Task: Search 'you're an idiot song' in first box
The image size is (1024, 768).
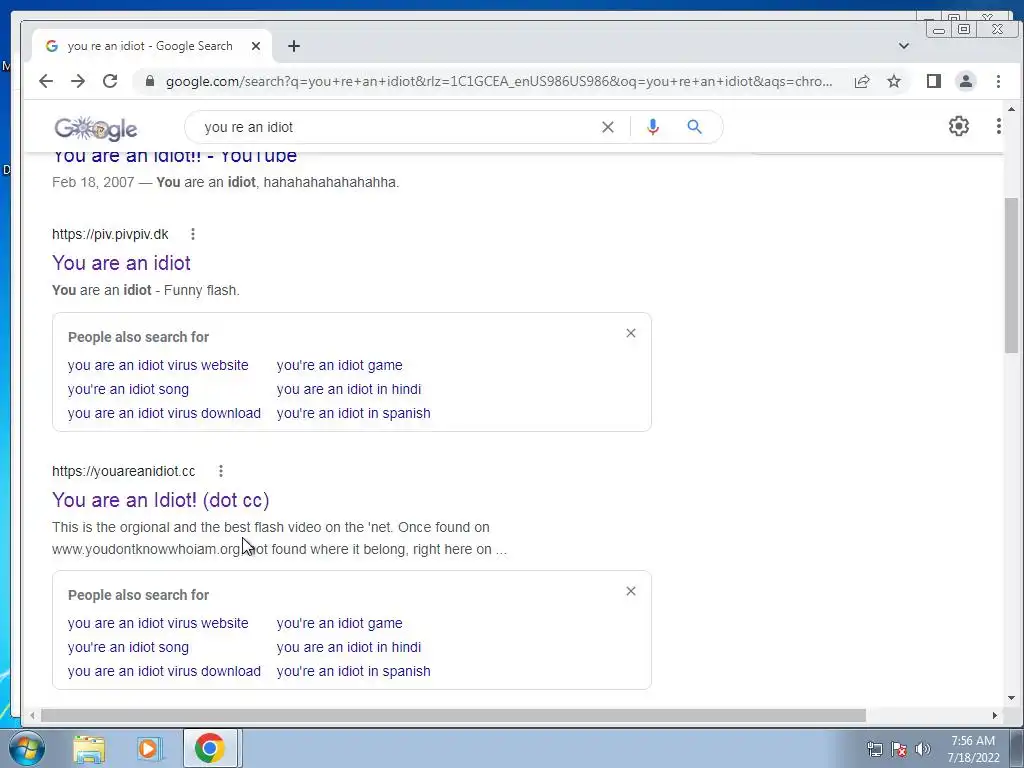Action: tap(128, 389)
